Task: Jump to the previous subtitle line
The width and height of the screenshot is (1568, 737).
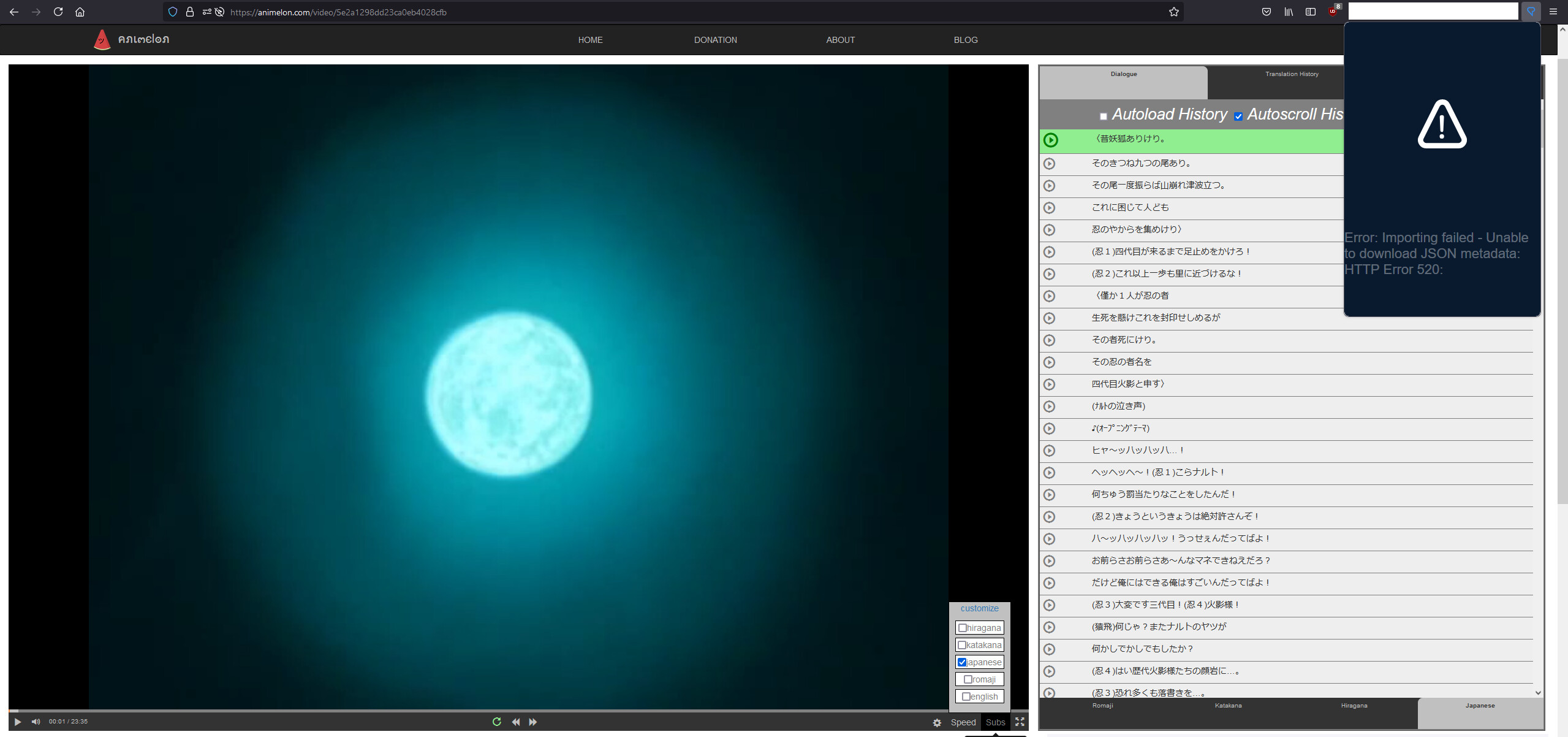Action: point(515,722)
